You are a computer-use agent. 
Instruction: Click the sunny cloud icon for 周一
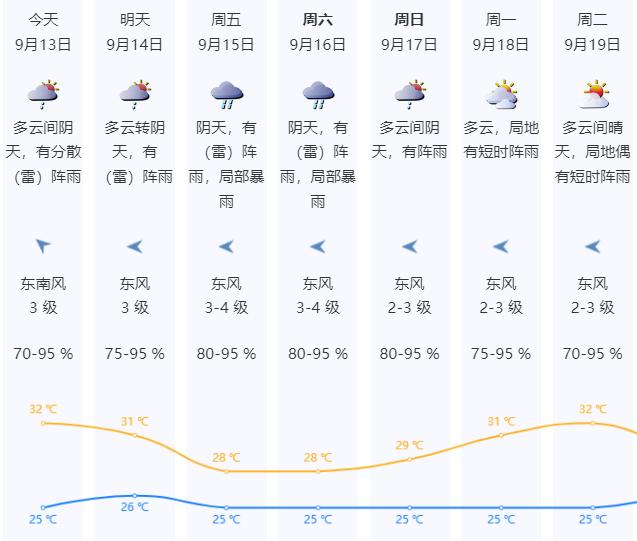point(501,95)
